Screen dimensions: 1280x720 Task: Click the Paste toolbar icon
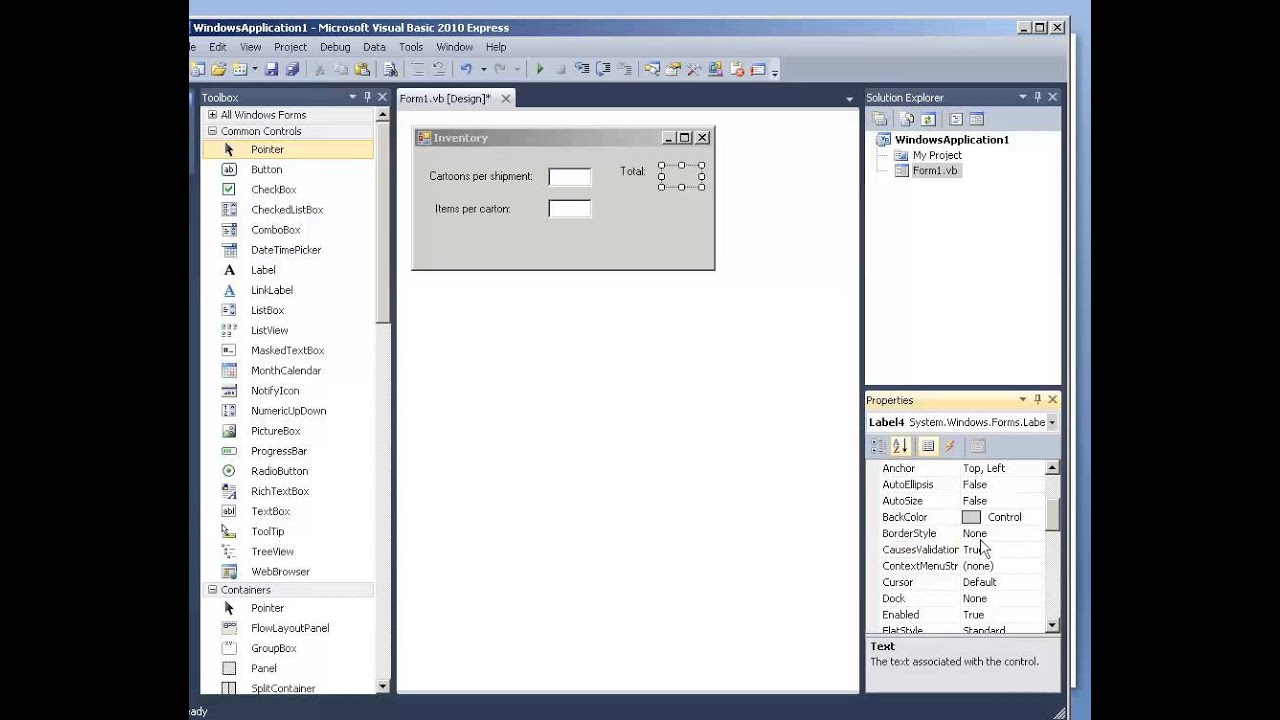(362, 69)
